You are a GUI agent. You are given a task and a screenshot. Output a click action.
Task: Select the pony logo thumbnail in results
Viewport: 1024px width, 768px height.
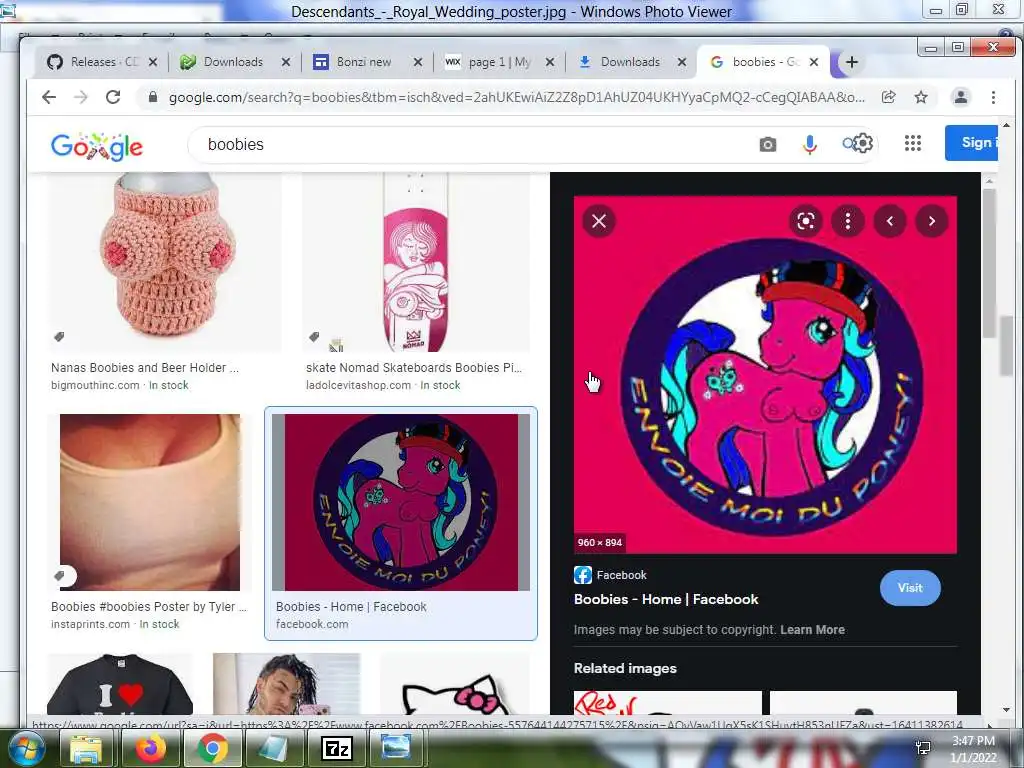click(401, 502)
